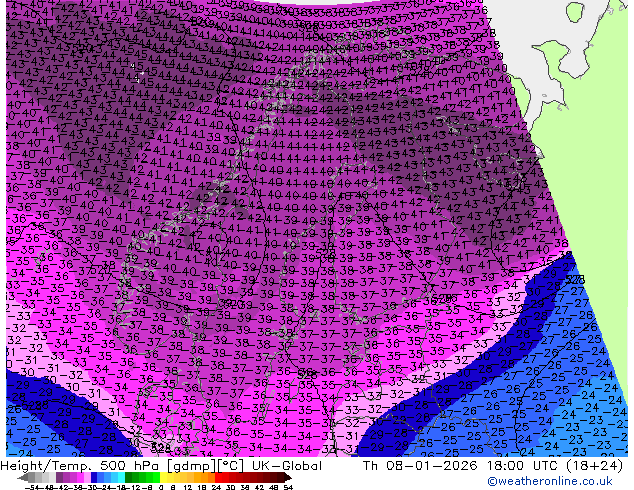Viewport: 634px width, 490px height.
Task: Select the dark green -12 legend swatch
Action: point(129,477)
